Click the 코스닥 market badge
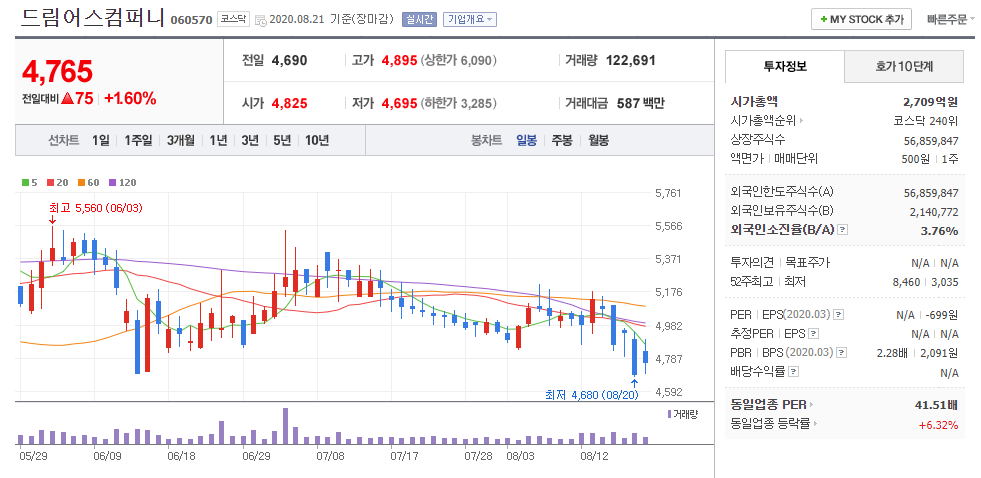Image resolution: width=981 pixels, height=478 pixels. (x=233, y=19)
